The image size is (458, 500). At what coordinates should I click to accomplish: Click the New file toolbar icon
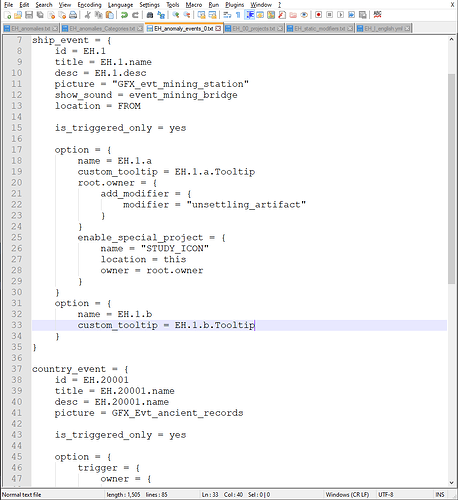pyautogui.click(x=7, y=15)
